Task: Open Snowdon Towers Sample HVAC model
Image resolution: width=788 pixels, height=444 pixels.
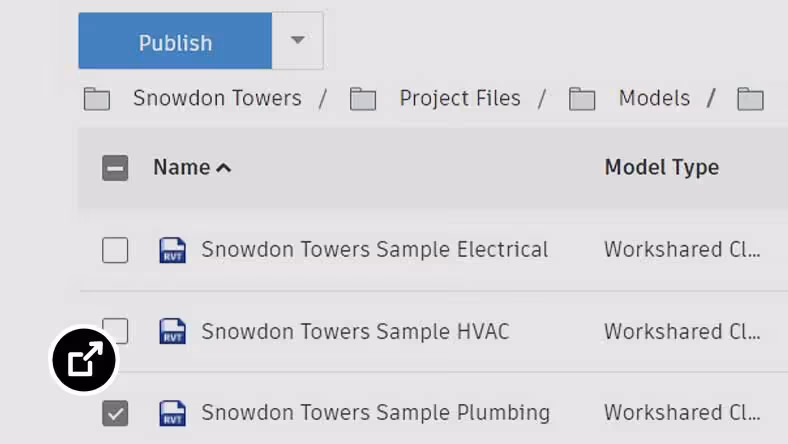Action: click(x=355, y=331)
